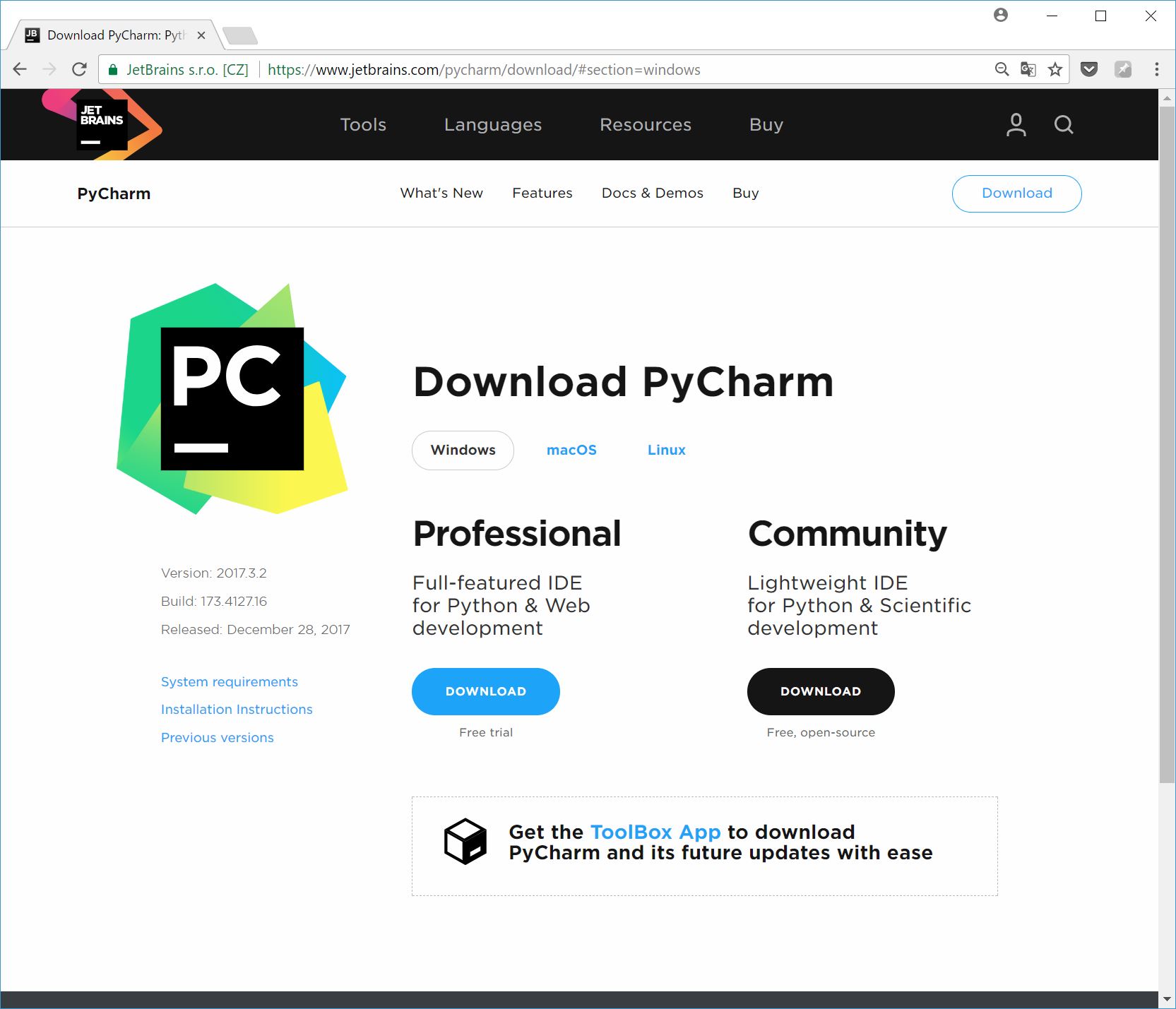The height and width of the screenshot is (1009, 1176).
Task: Click the browser forward arrow
Action: point(49,69)
